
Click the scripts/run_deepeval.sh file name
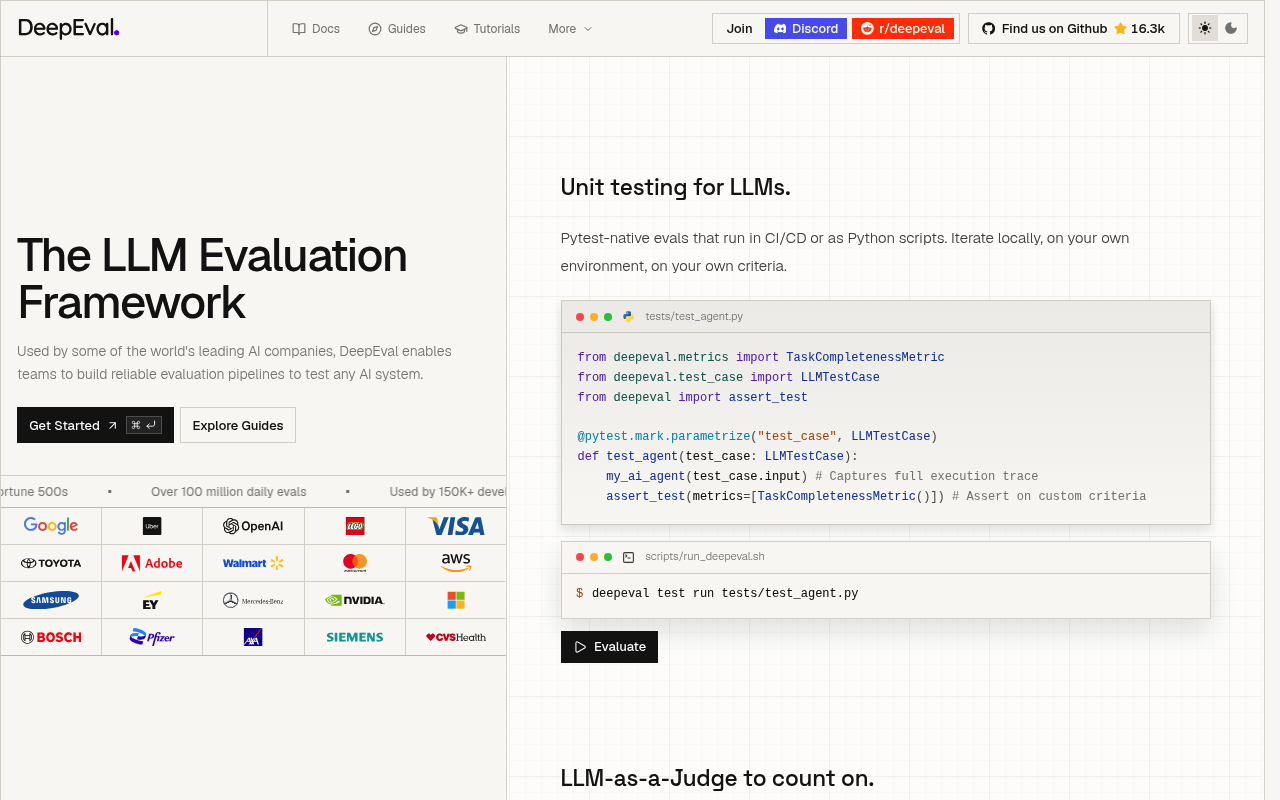(705, 556)
